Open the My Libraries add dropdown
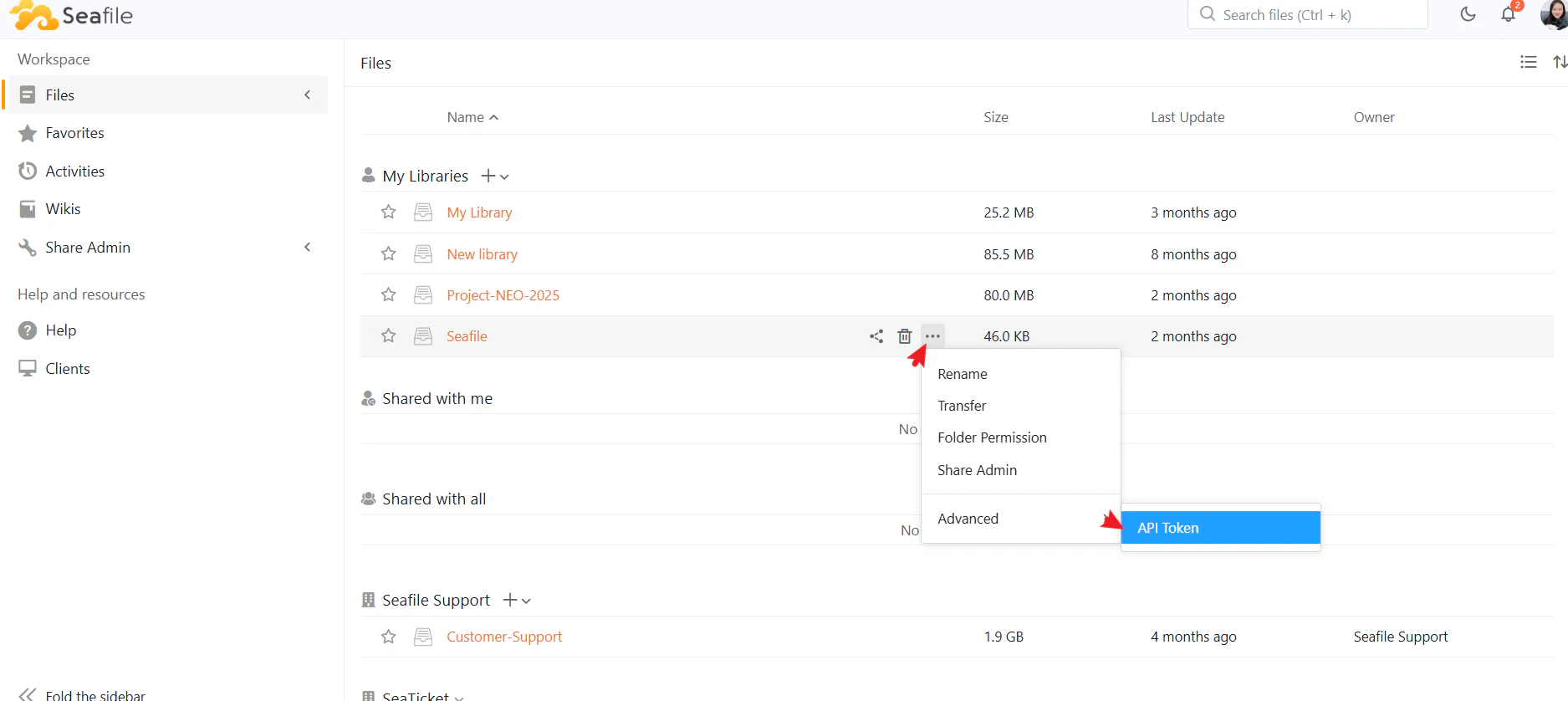 tap(495, 176)
